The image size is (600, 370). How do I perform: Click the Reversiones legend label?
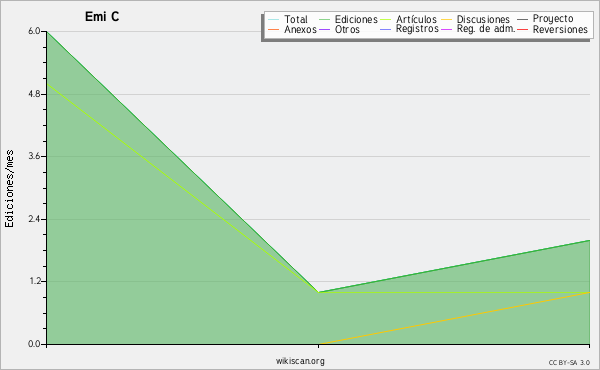560,29
